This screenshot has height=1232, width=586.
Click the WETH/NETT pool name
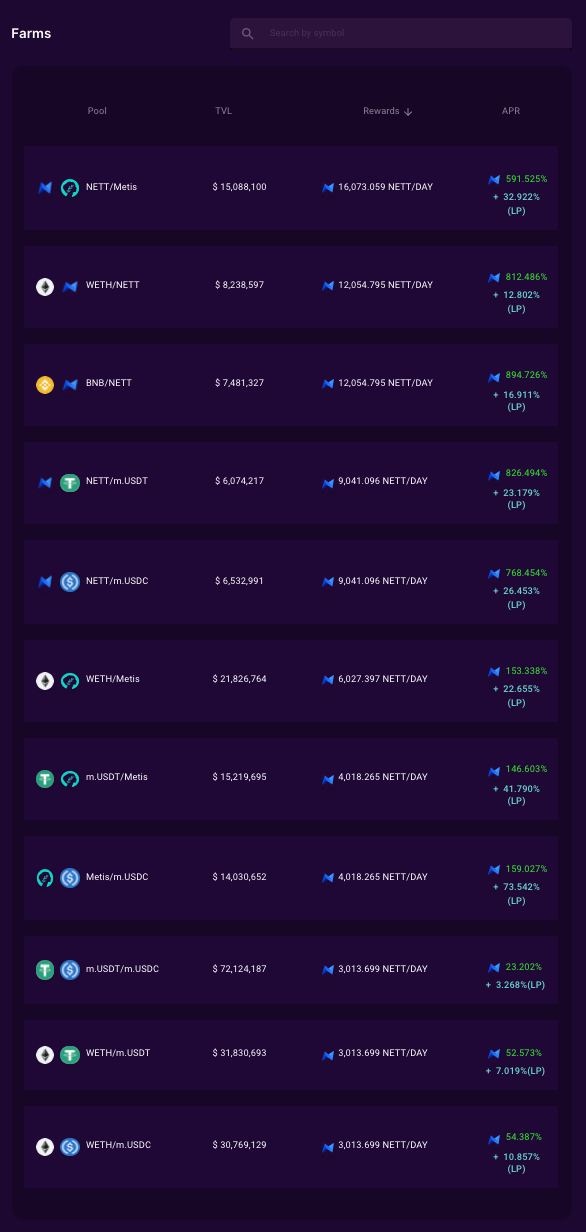click(113, 285)
